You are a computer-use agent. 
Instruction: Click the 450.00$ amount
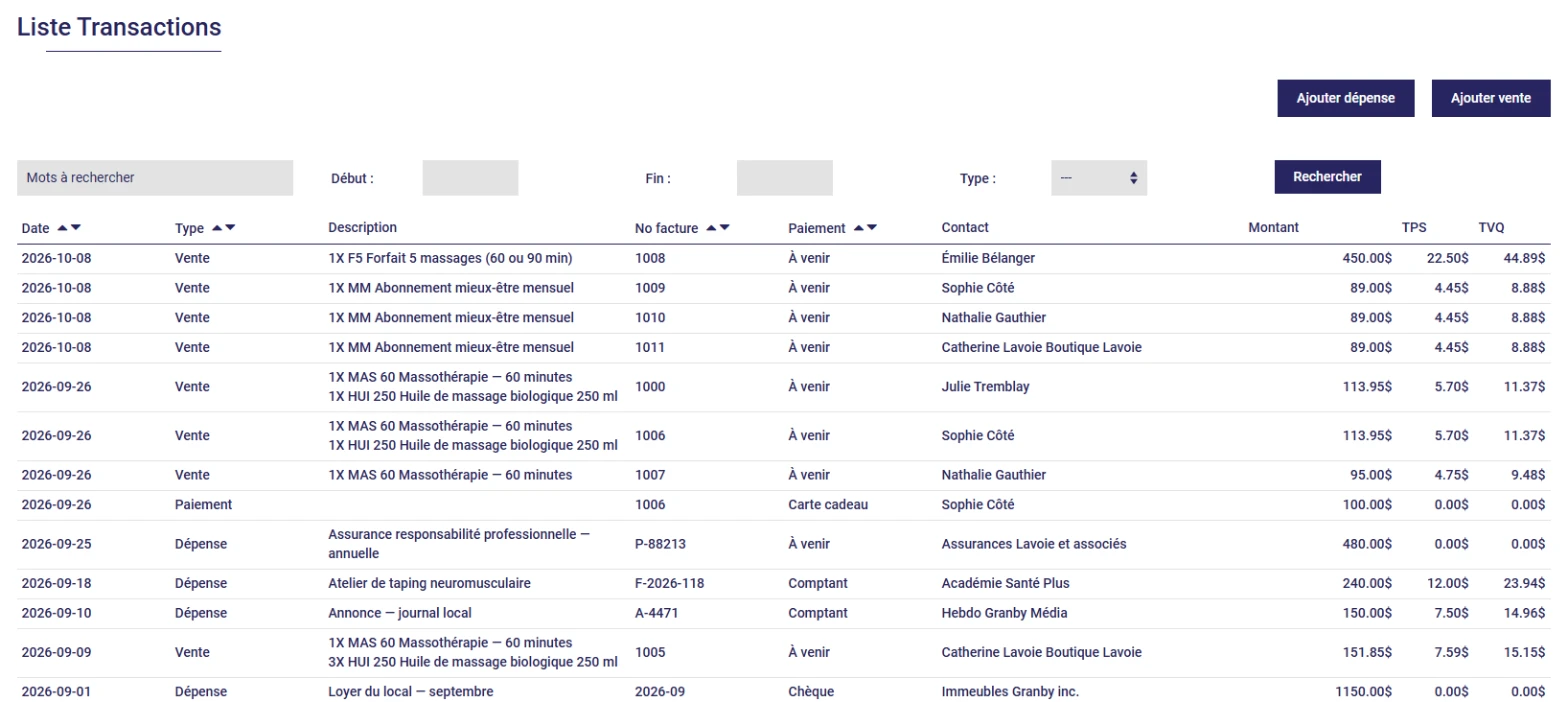pos(1367,258)
